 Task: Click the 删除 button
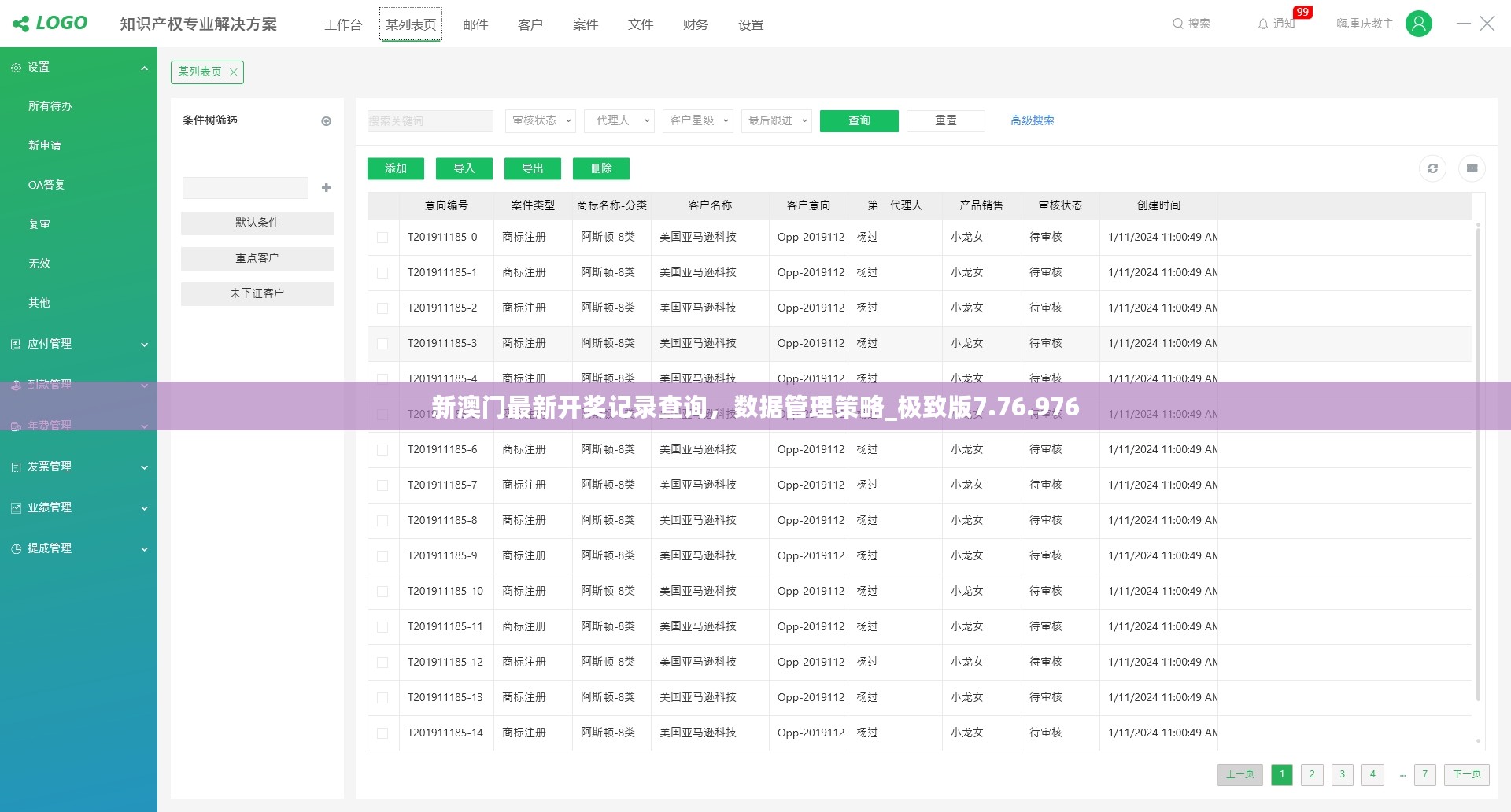(x=601, y=168)
